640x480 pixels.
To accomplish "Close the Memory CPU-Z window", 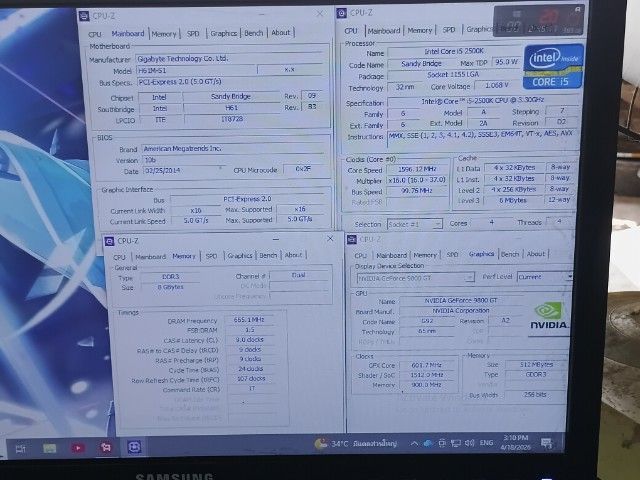I will (x=330, y=238).
